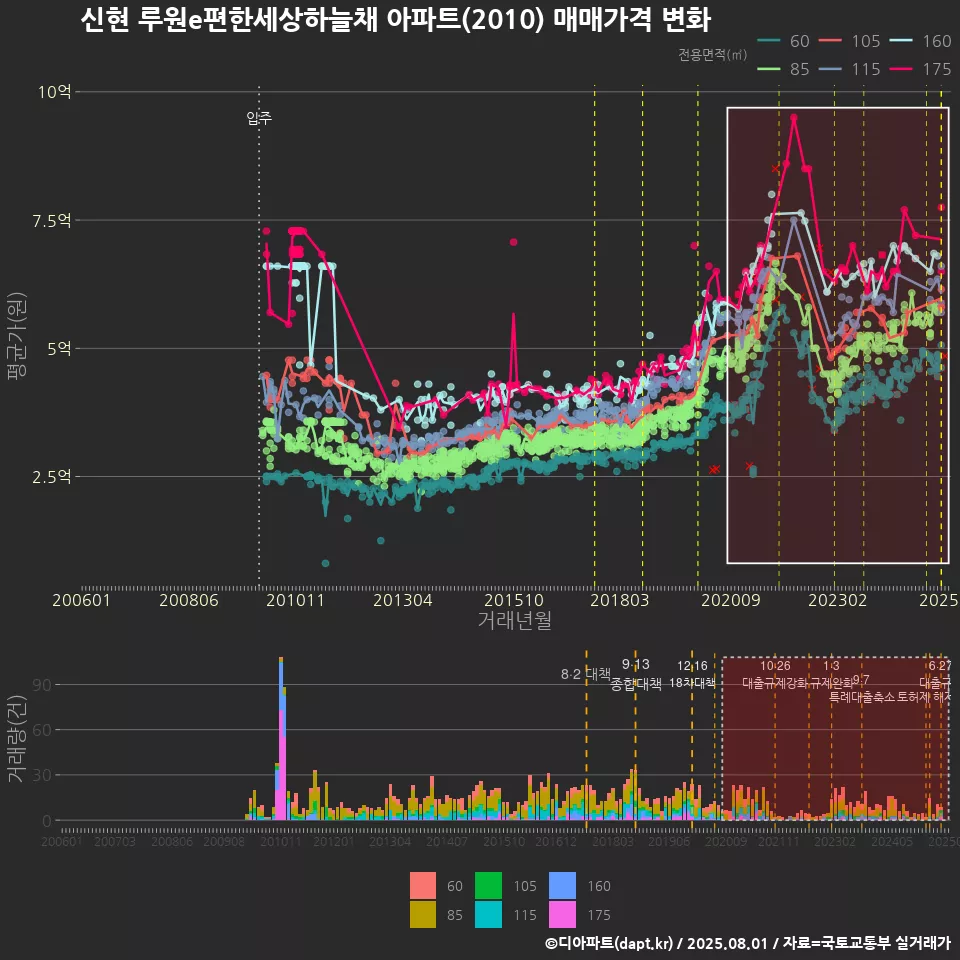Click 200601 on the price chart axis
Viewport: 960px width, 960px height.
click(x=81, y=600)
